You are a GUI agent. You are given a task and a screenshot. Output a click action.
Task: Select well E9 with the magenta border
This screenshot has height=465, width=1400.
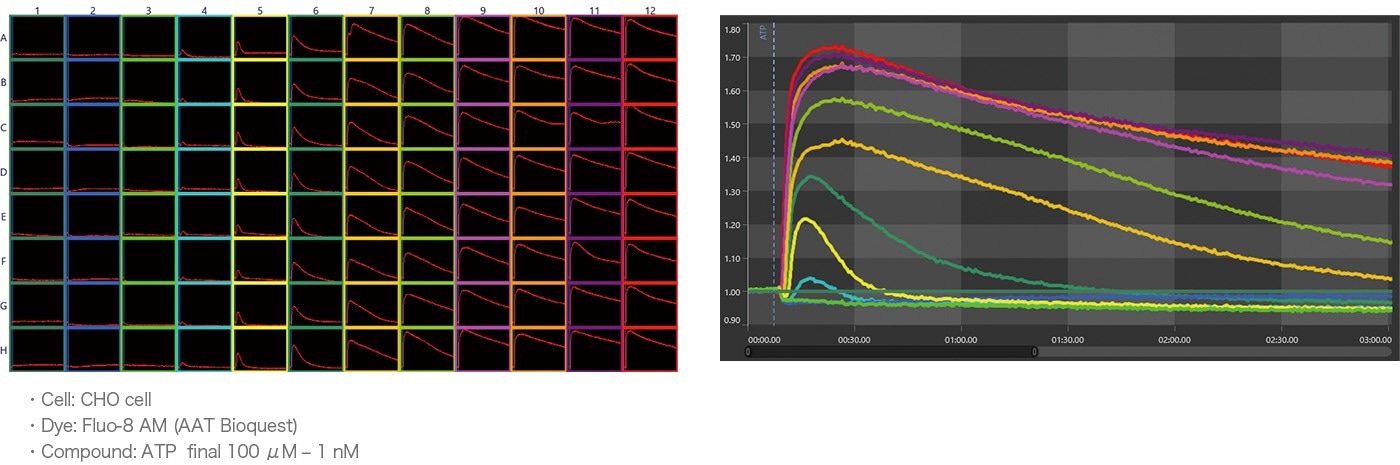483,216
